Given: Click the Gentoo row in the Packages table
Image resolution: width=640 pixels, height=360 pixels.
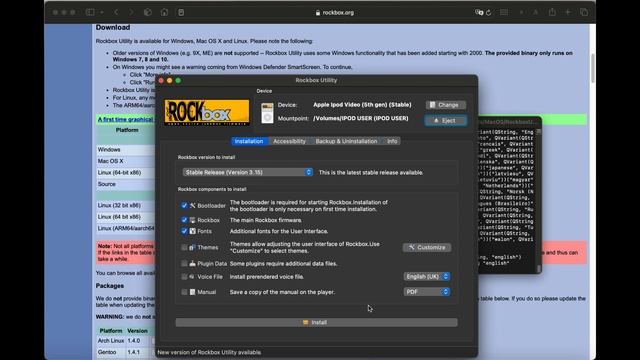Looking at the screenshot, I should (x=125, y=352).
